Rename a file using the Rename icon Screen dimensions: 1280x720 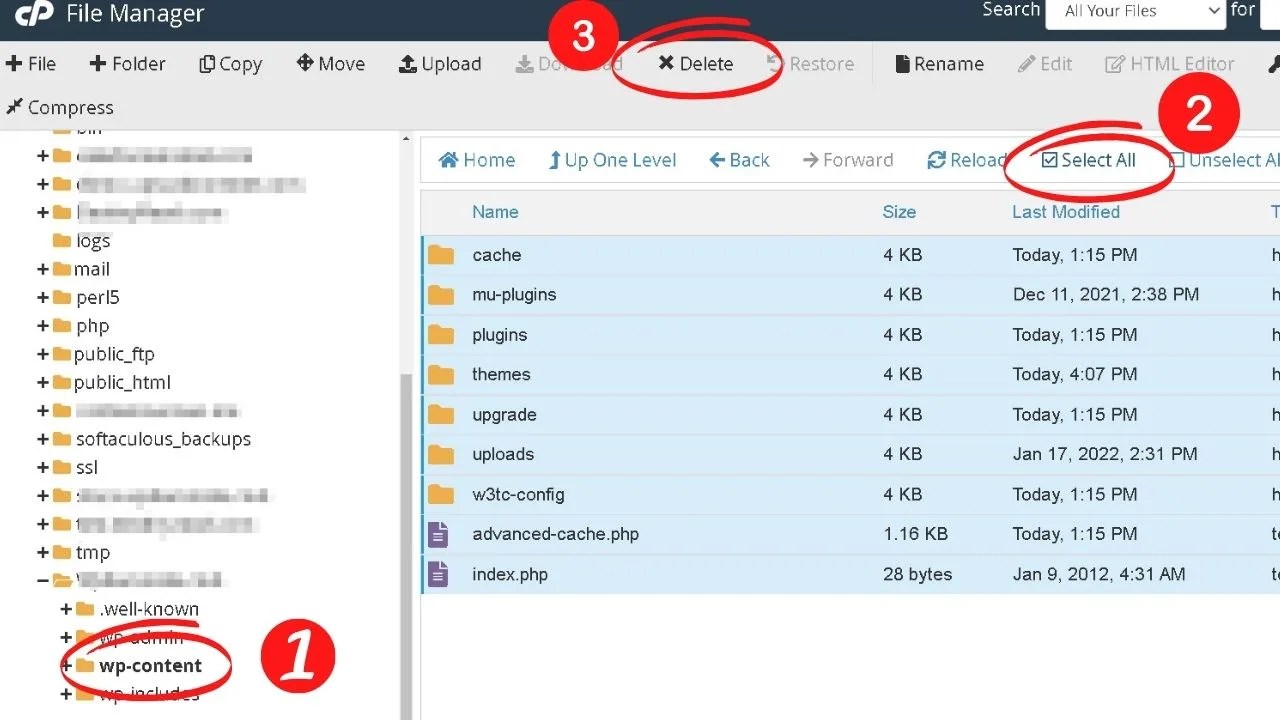click(938, 63)
